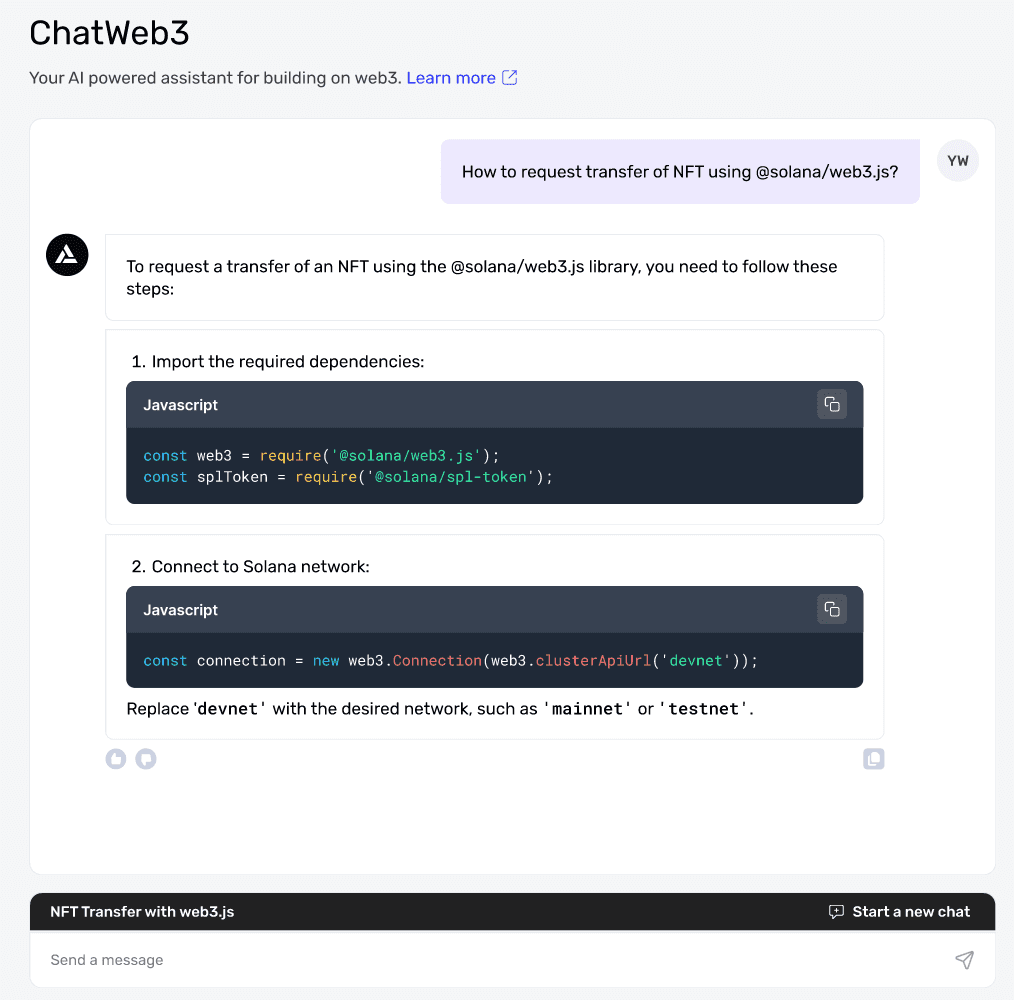This screenshot has height=1000, width=1014.
Task: Click the ChatWeb3 assistant avatar logo
Action: point(66,255)
